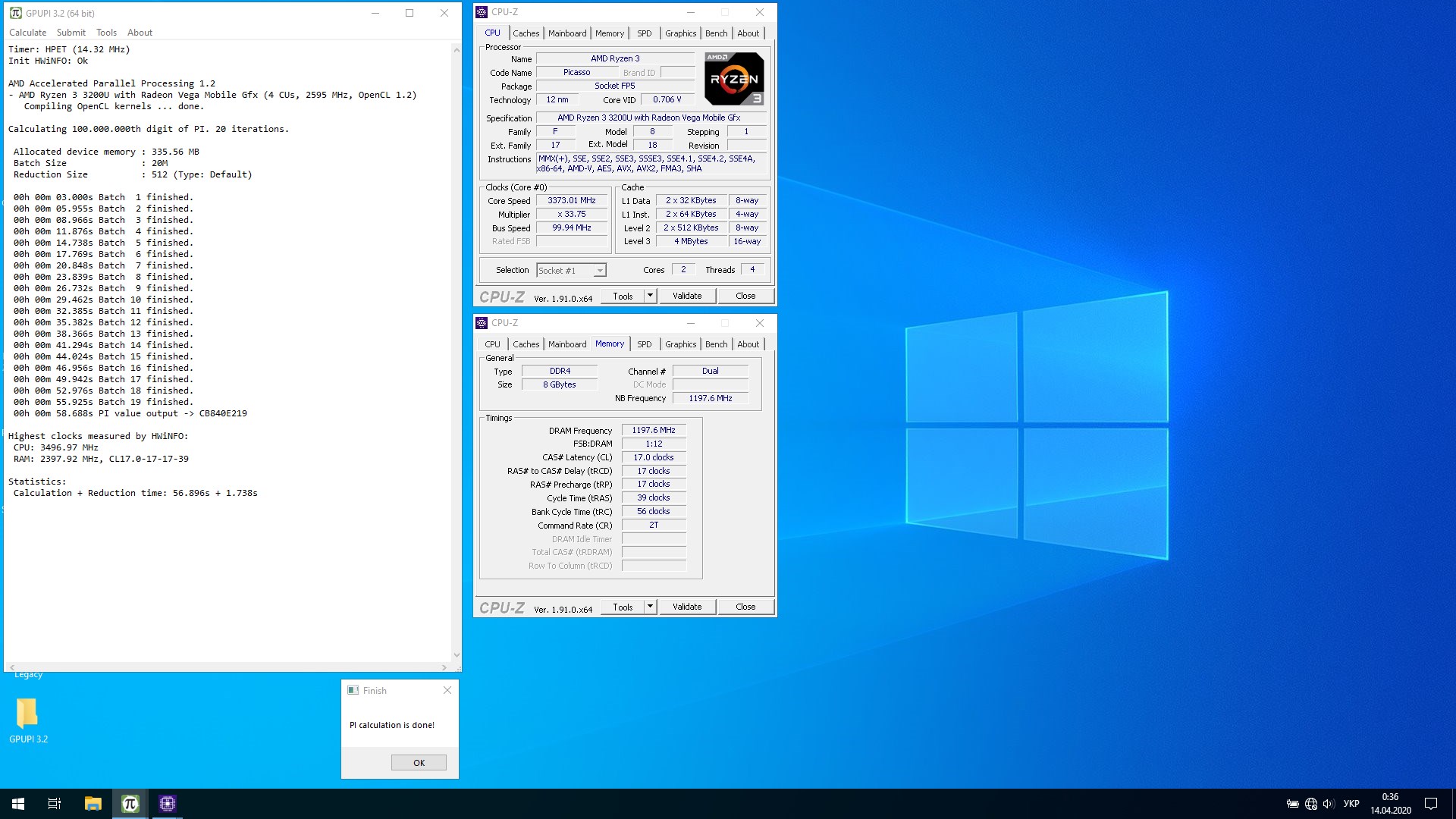Open Task View on the taskbar
Screen dimensions: 1456x819
coord(55,804)
